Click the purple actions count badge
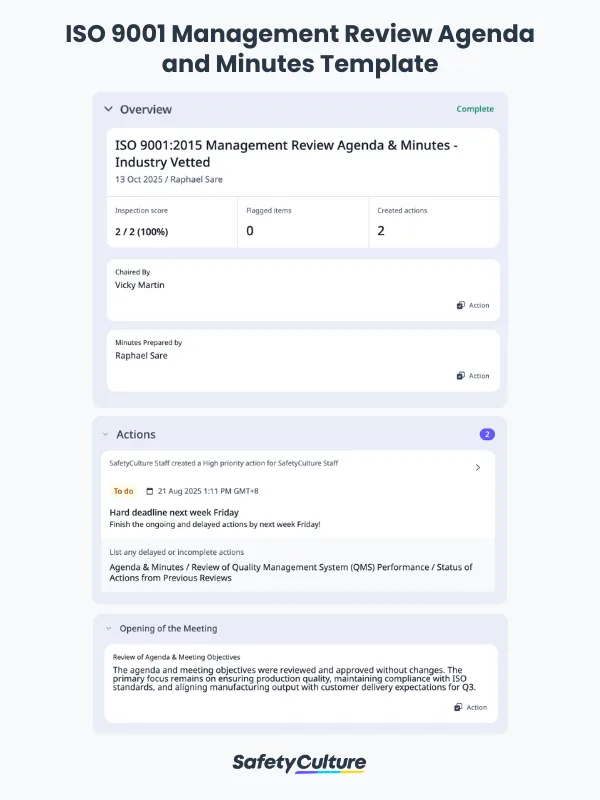Viewport: 600px width, 800px height. [487, 435]
